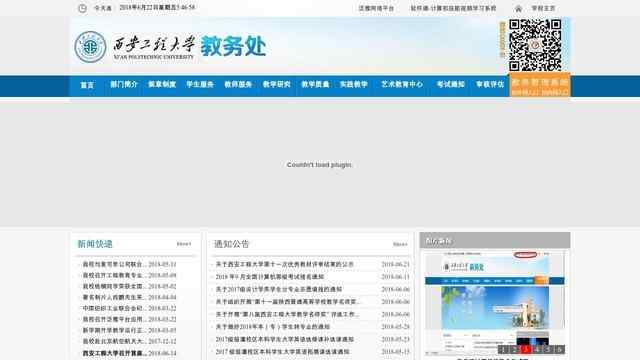The width and height of the screenshot is (640, 360).
Task: Select 首页 in the navigation bar
Action: click(x=87, y=85)
